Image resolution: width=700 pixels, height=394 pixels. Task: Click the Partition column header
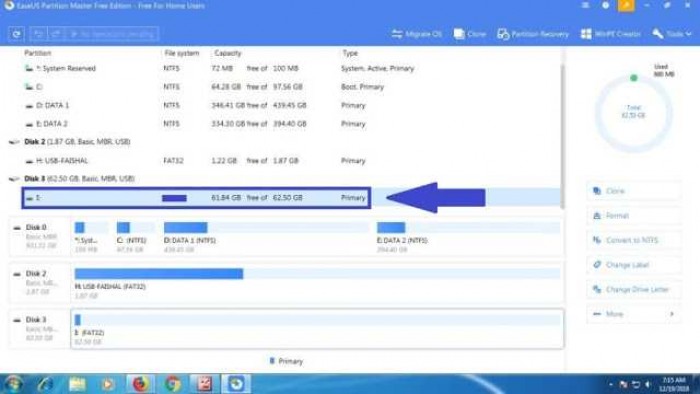[x=38, y=53]
